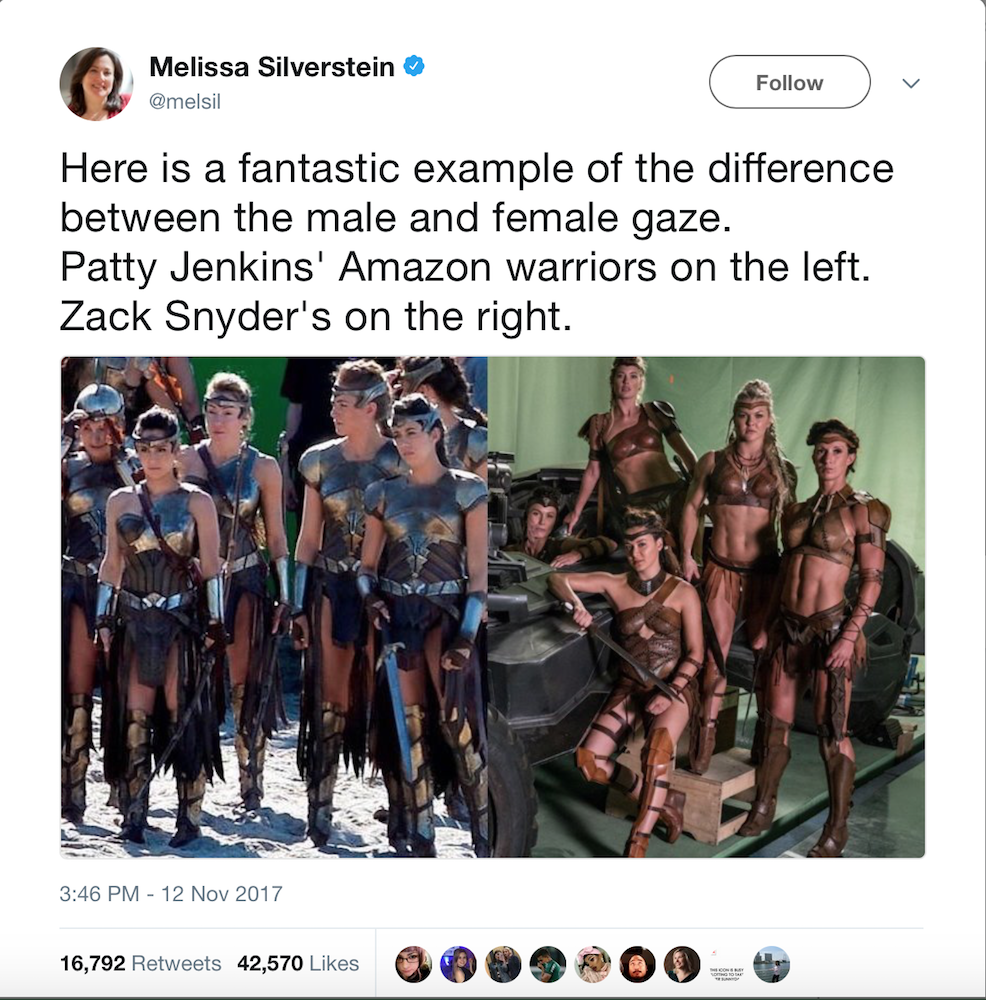Open the third liker's avatar
Image resolution: width=986 pixels, height=1000 pixels.
[503, 964]
